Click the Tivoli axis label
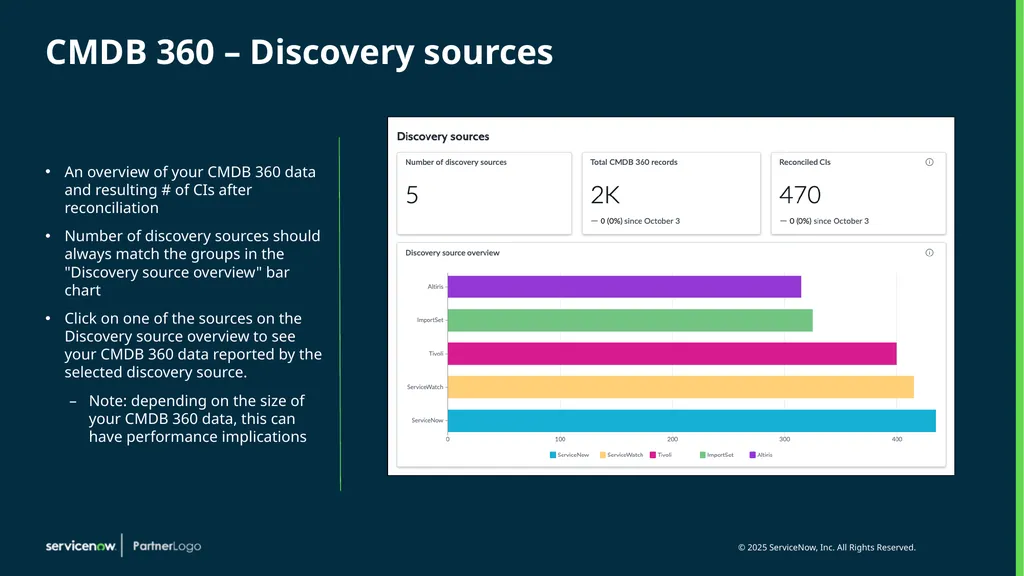This screenshot has height=576, width=1024. (436, 354)
